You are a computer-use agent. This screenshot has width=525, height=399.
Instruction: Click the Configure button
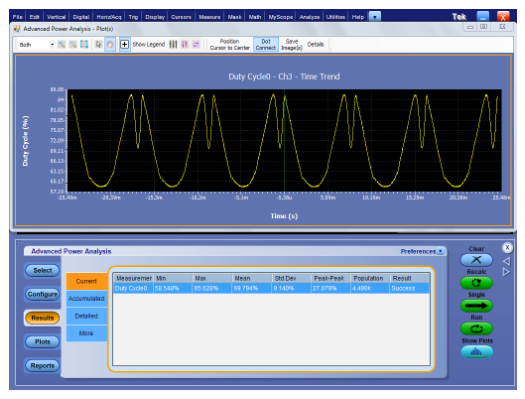point(43,294)
